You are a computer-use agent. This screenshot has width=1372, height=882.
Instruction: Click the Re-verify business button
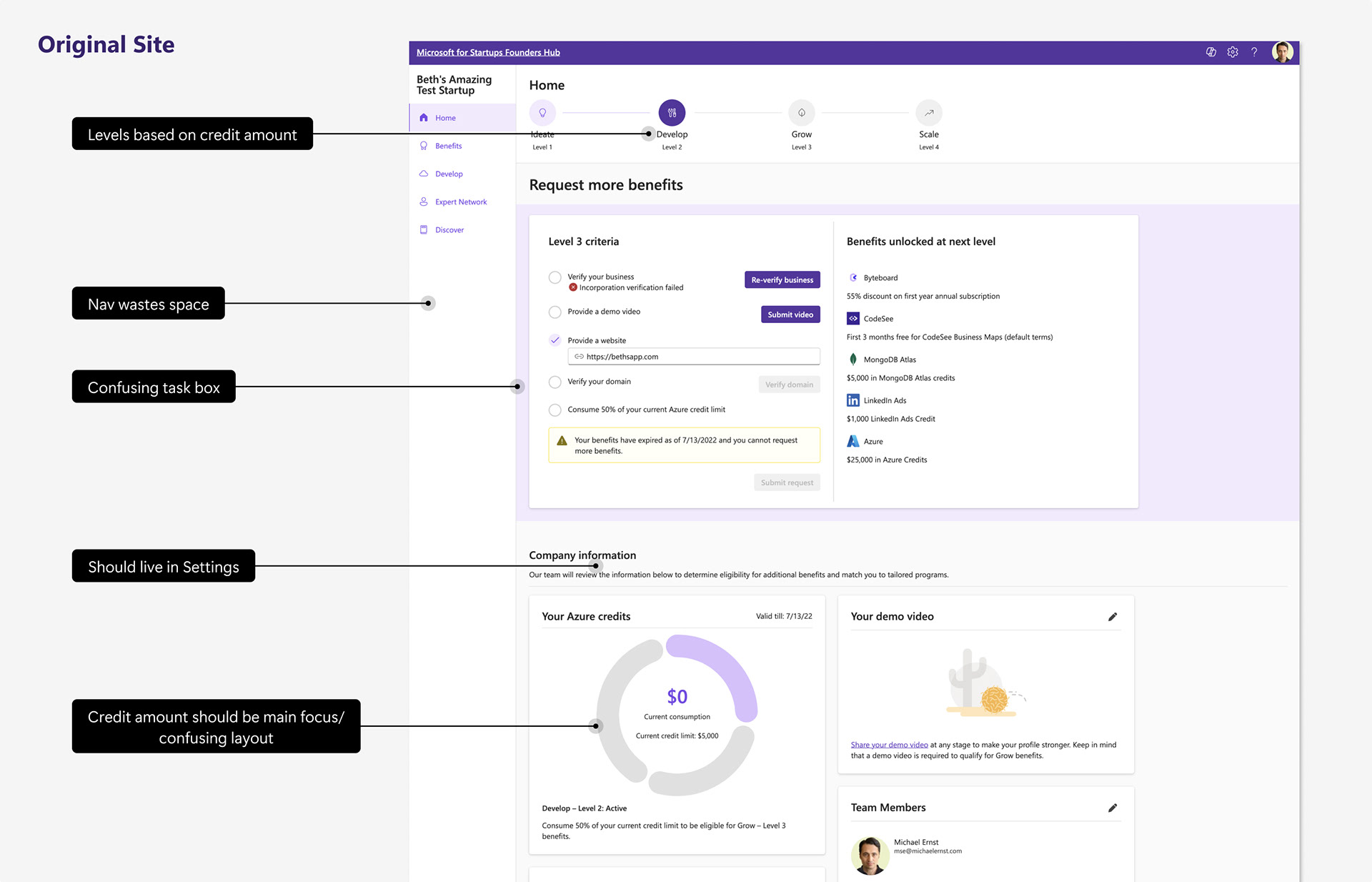[782, 280]
